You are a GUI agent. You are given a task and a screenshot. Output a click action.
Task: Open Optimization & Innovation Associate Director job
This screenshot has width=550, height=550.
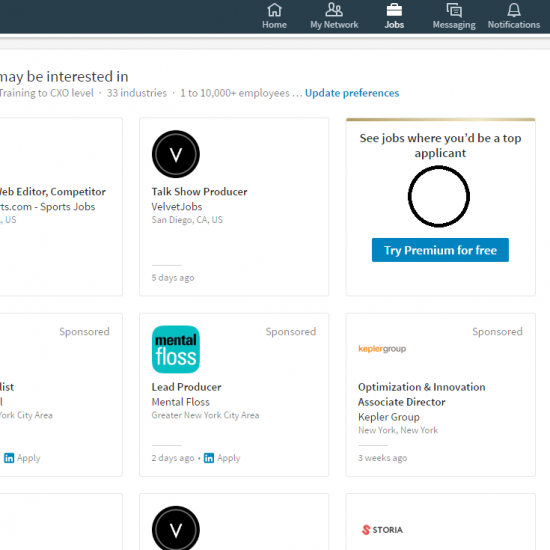pyautogui.click(x=422, y=394)
